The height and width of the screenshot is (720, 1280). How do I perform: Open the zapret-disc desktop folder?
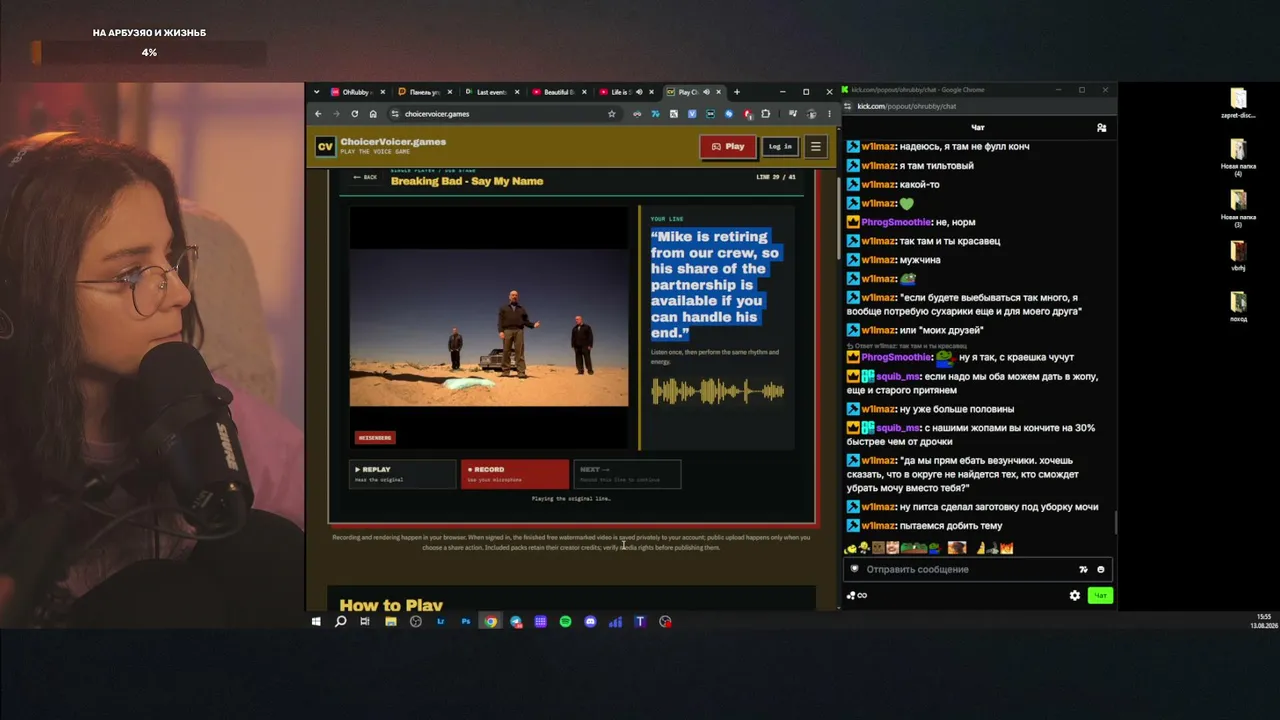(1238, 104)
